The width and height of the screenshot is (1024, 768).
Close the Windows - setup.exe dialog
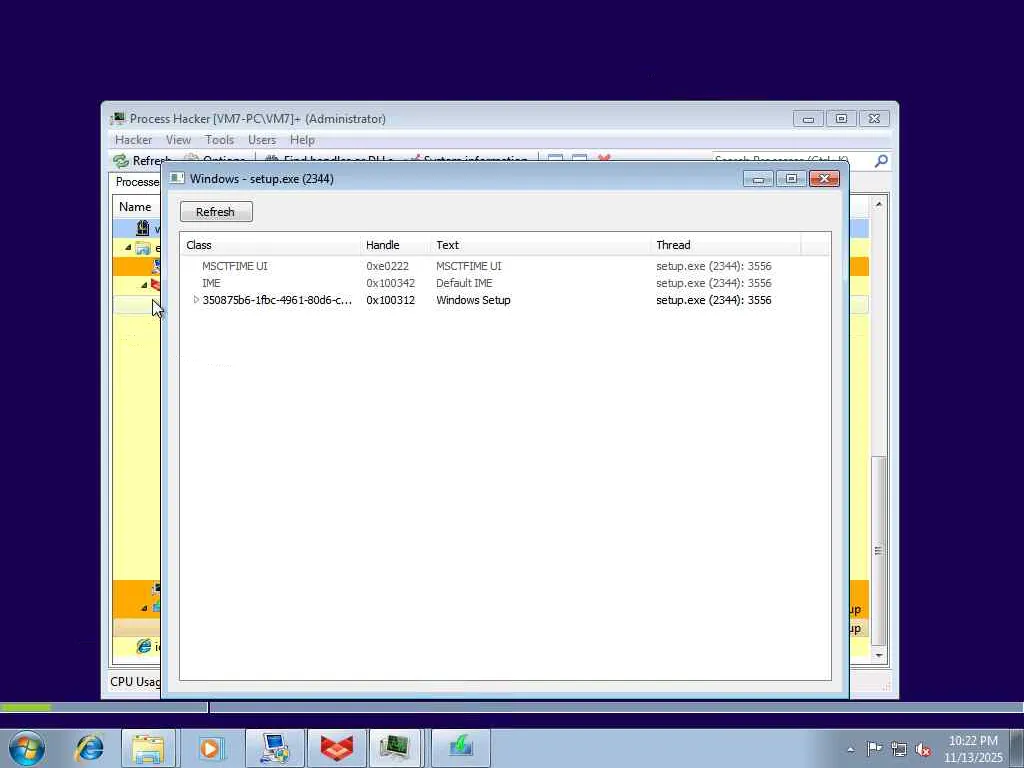point(824,178)
